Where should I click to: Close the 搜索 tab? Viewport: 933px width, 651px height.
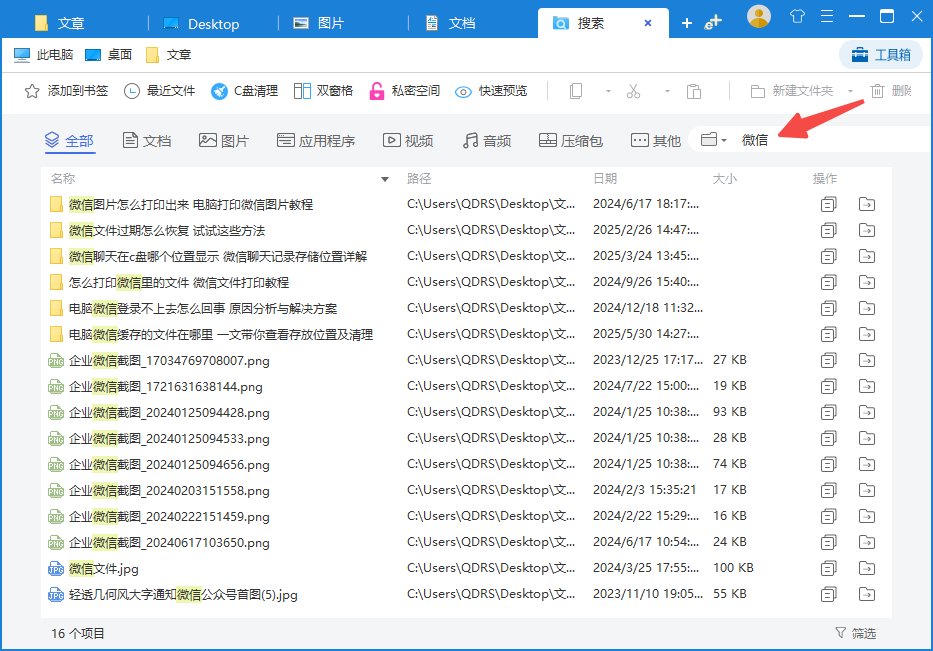(648, 23)
